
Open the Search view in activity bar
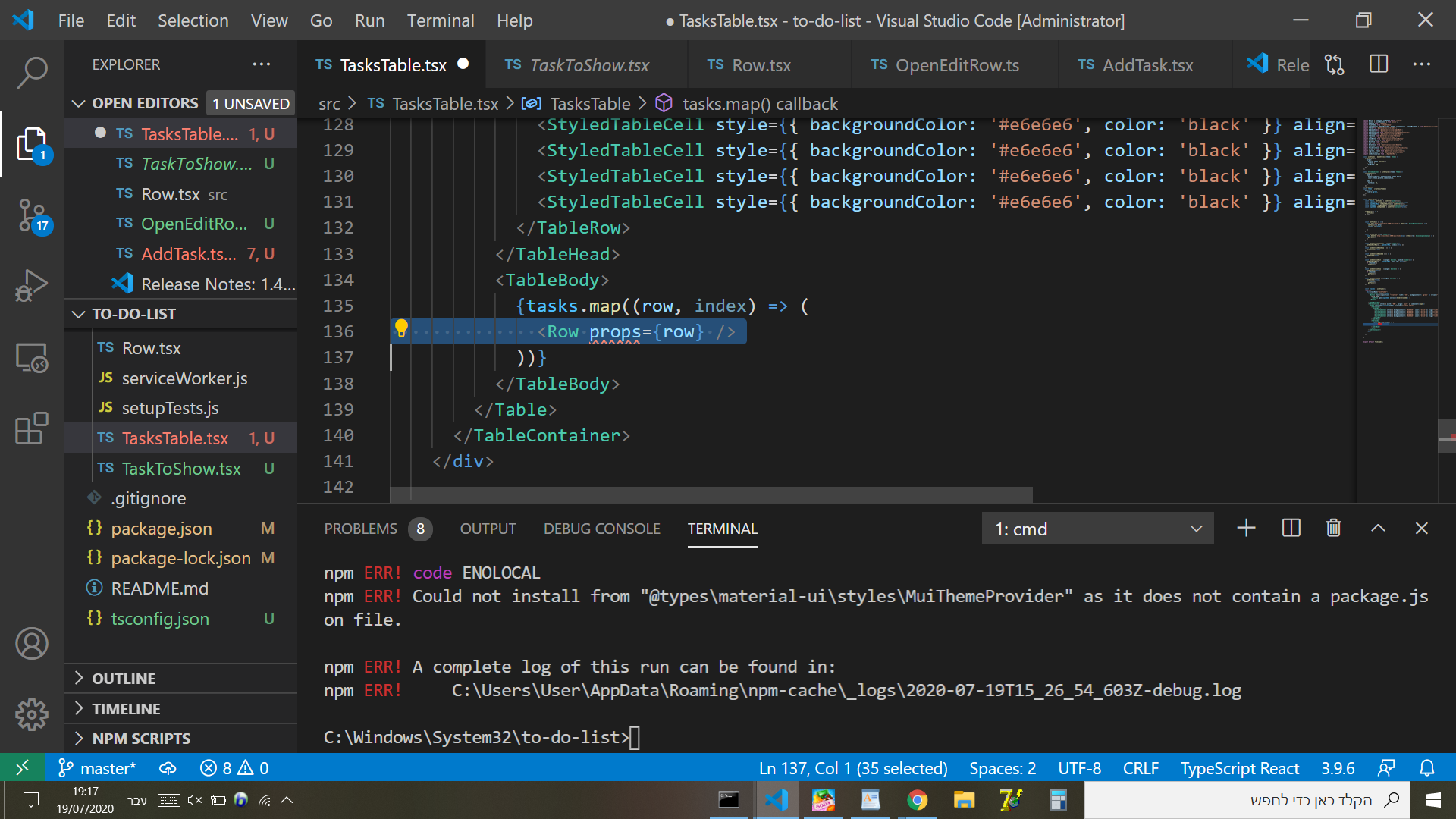point(32,74)
